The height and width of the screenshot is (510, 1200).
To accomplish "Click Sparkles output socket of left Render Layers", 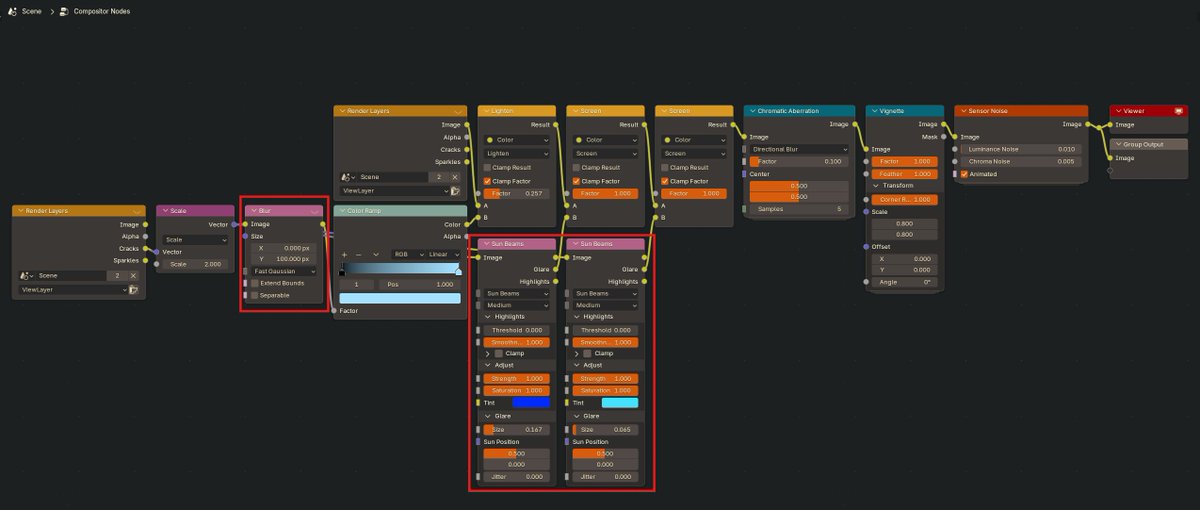I will [146, 260].
